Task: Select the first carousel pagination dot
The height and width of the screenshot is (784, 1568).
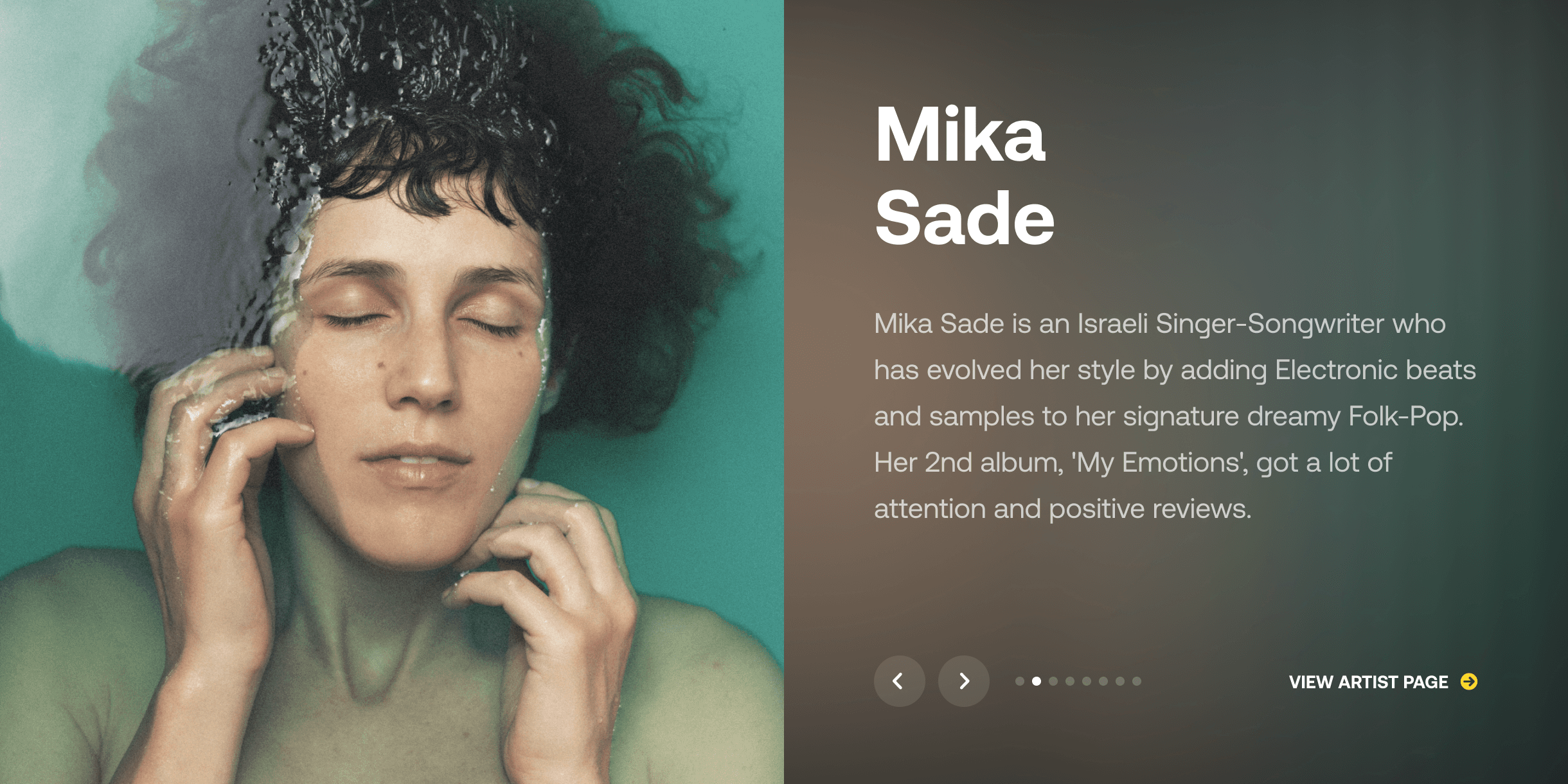Action: [x=1020, y=681]
